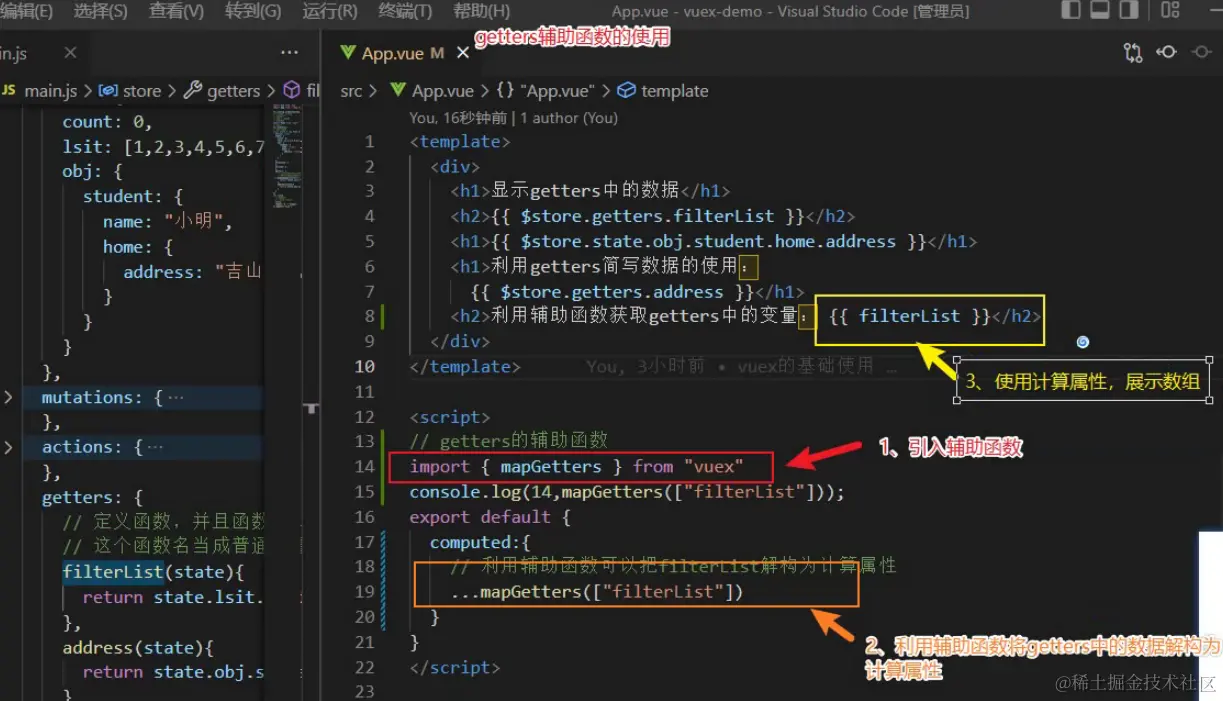Click the store variable icon in breadcrumb
The height and width of the screenshot is (701, 1223).
(108, 91)
